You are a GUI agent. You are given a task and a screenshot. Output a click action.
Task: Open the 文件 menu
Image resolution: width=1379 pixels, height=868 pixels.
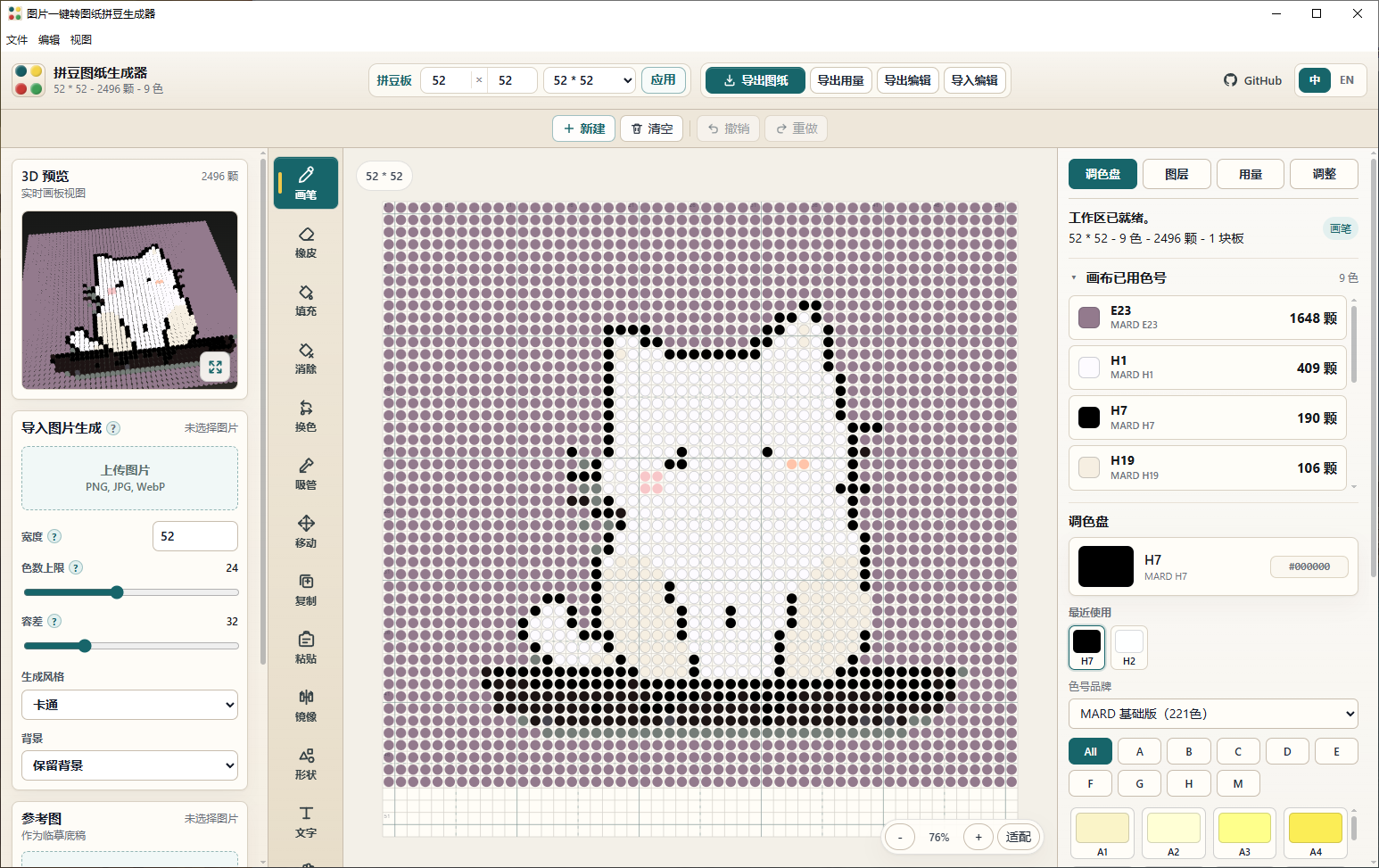click(17, 40)
